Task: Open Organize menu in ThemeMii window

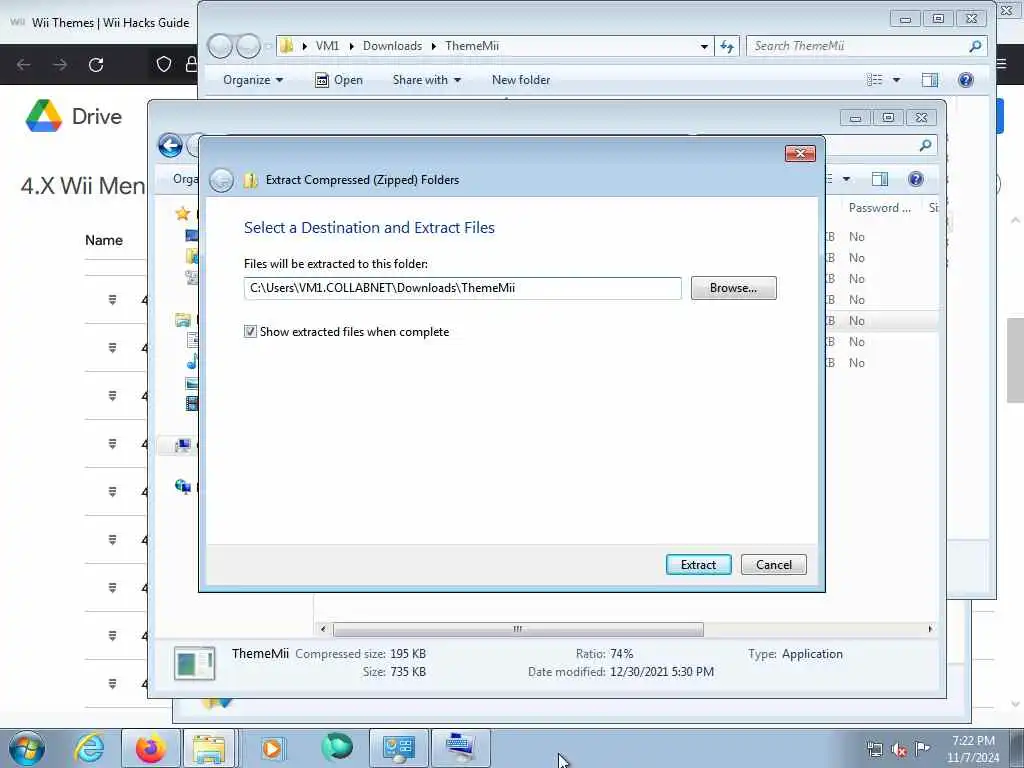Action: coord(253,80)
